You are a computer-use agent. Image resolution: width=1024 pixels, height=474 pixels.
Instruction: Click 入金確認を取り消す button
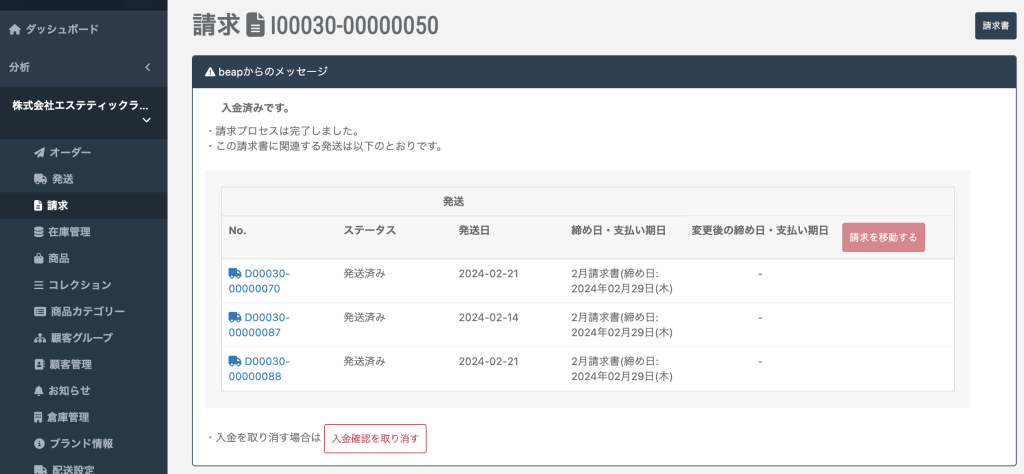375,438
